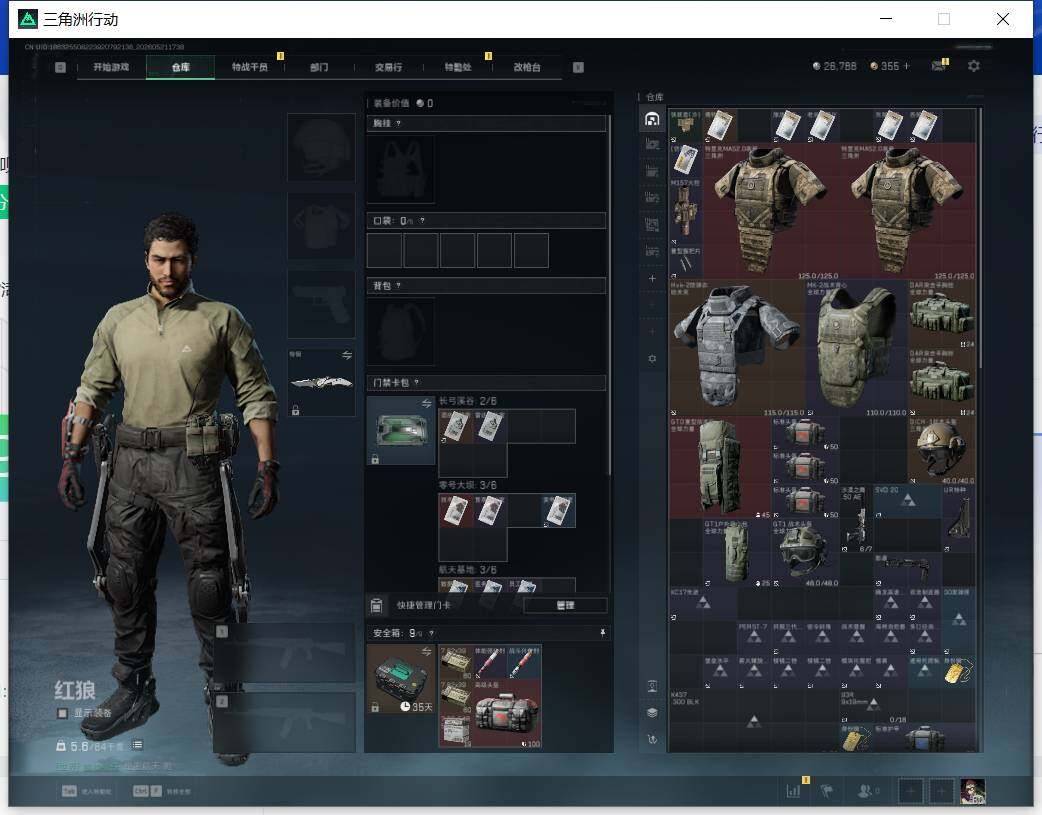1042x815 pixels.
Task: Click the right tab-navigation arrow icon
Action: (578, 67)
